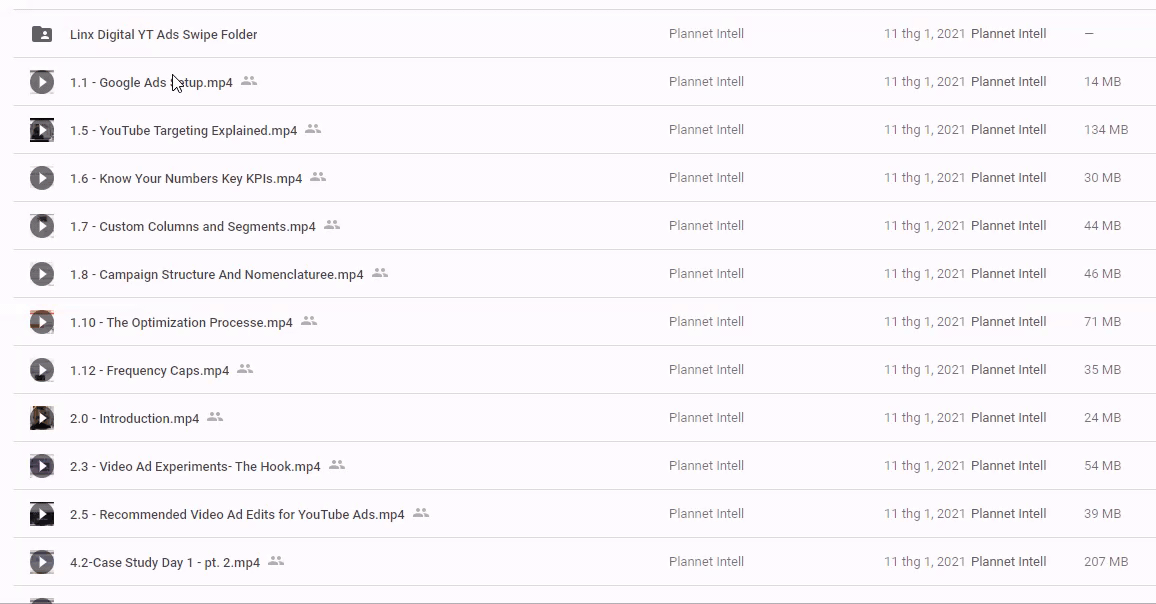Click video thumbnail of 1.5 YouTube Targeting Explained
This screenshot has width=1156, height=604.
42,130
